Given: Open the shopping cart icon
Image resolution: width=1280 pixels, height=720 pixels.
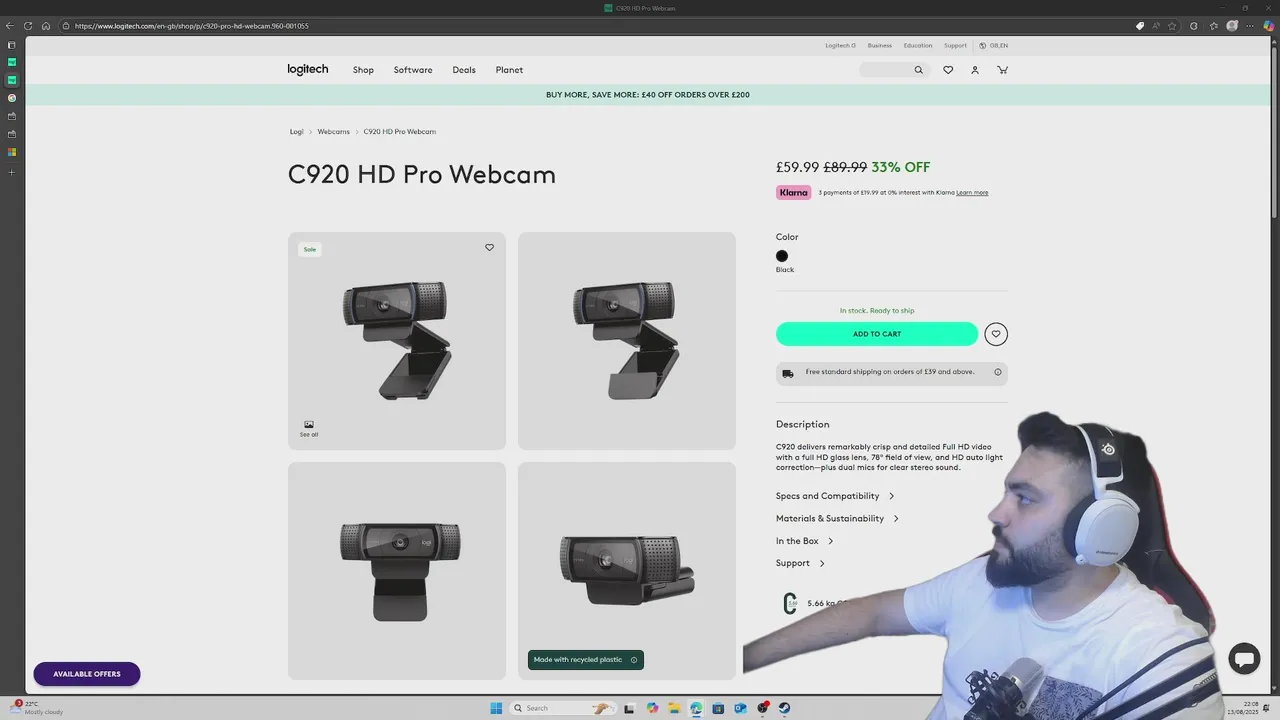Looking at the screenshot, I should pos(1002,70).
